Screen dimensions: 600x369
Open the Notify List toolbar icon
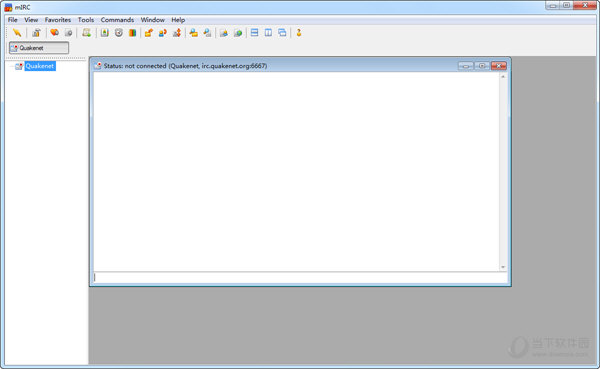224,33
